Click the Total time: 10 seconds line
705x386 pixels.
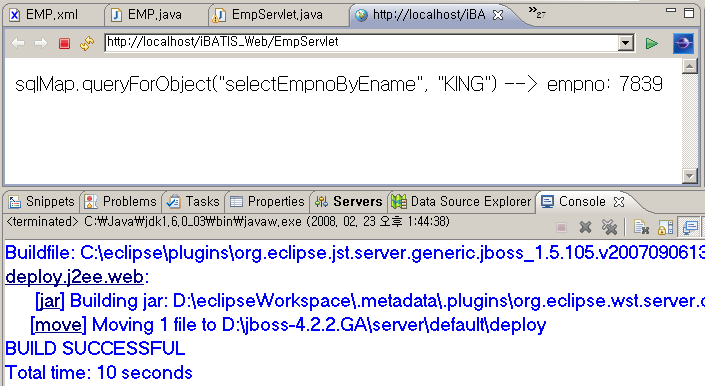point(99,373)
